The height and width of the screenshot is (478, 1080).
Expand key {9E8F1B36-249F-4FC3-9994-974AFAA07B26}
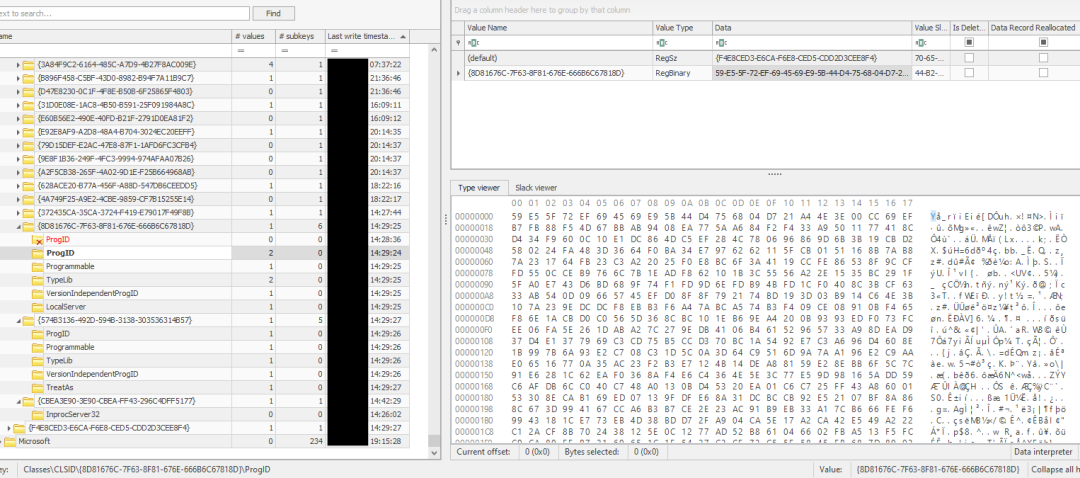click(18, 158)
